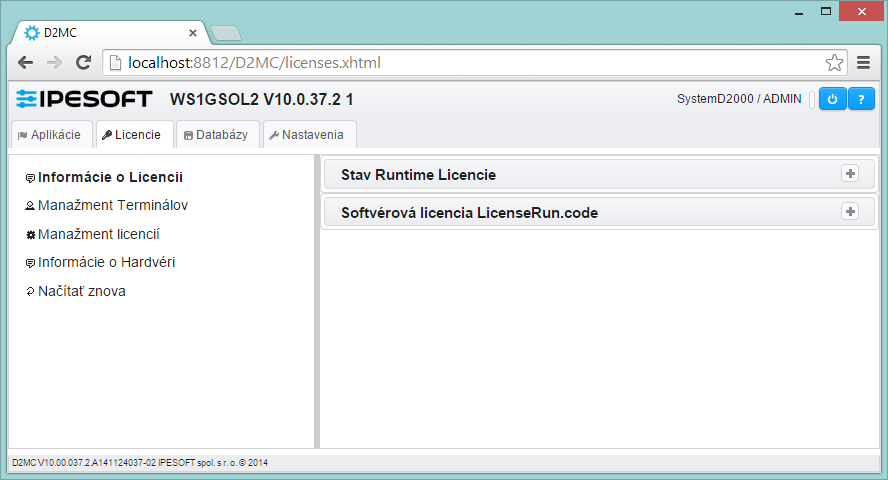The width and height of the screenshot is (888, 480).
Task: Click the address bar URL field
Action: tap(470, 63)
